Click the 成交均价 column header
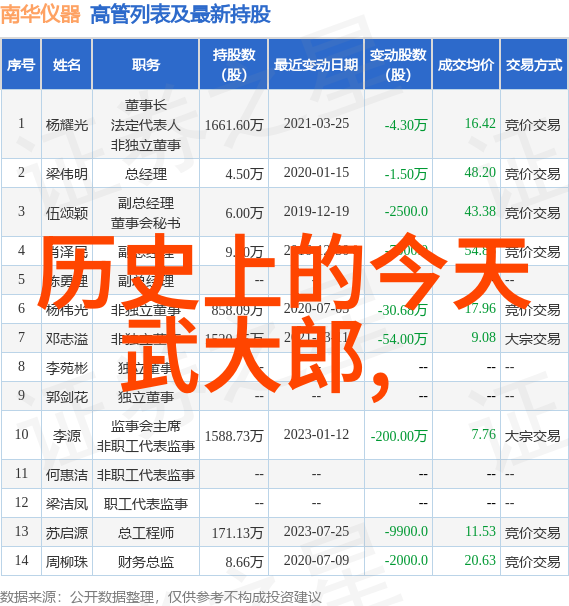 (x=466, y=65)
